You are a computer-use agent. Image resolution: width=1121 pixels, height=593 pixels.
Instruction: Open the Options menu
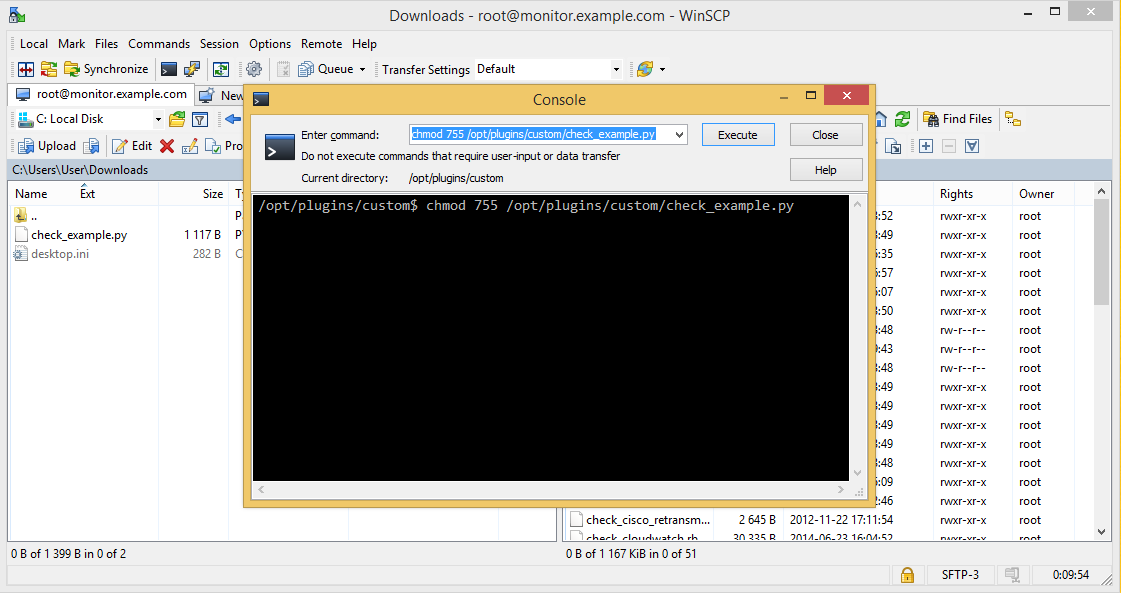pyautogui.click(x=270, y=44)
